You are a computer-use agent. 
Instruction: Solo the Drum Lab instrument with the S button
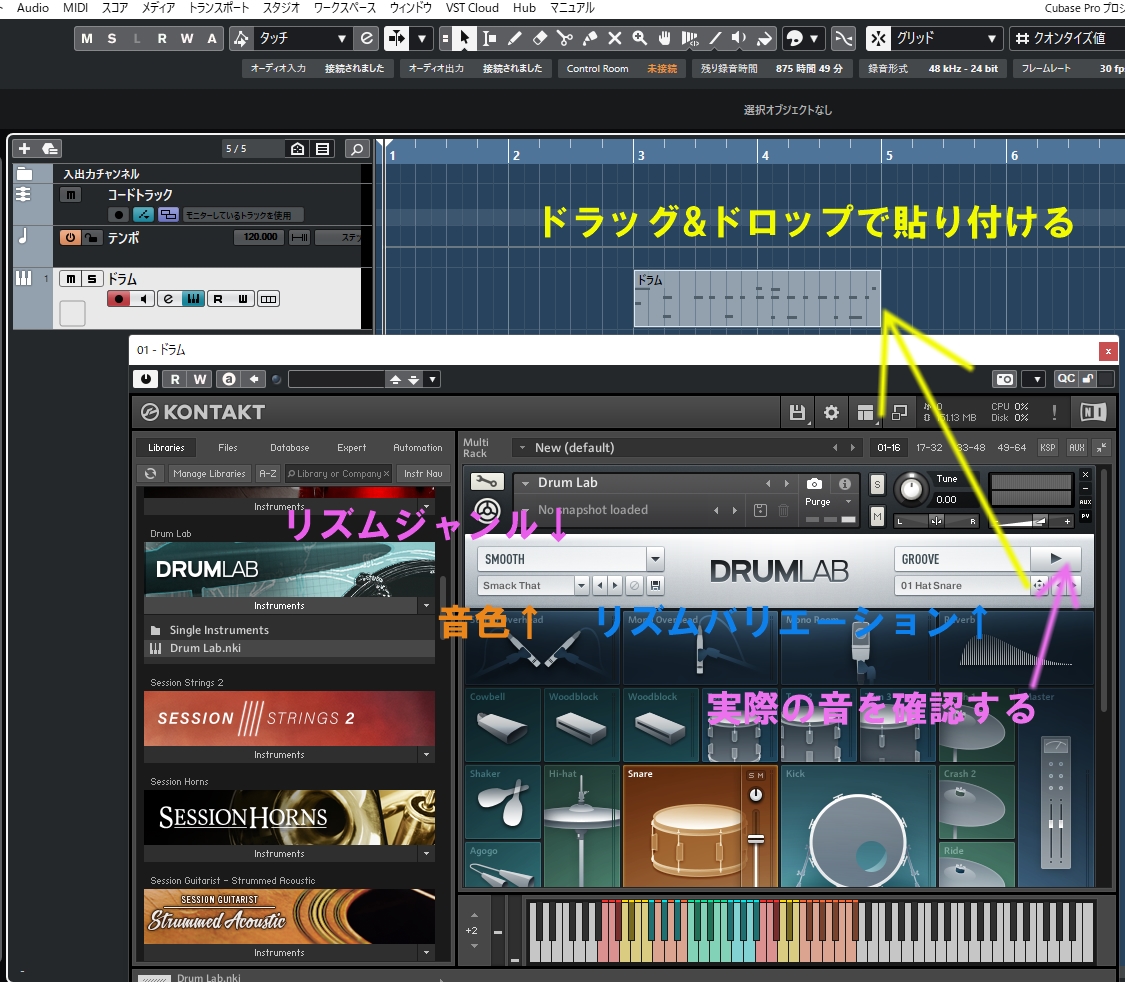[877, 482]
